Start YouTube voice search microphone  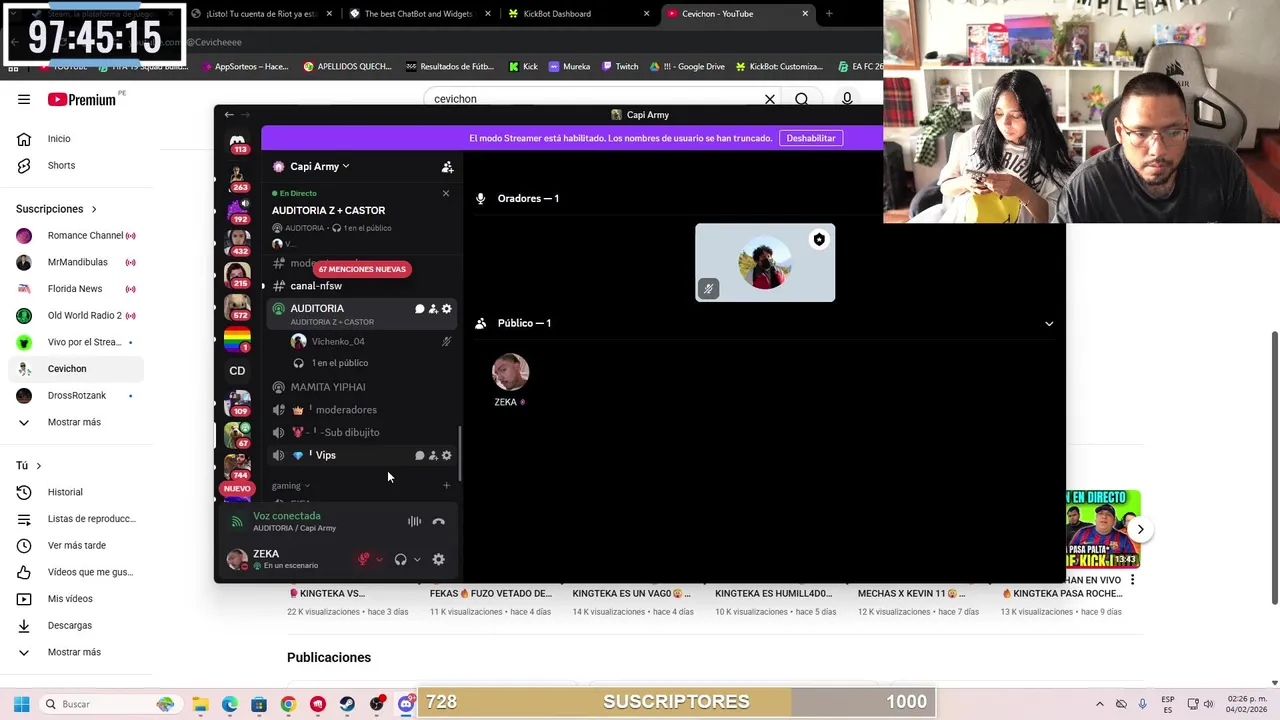(x=847, y=99)
